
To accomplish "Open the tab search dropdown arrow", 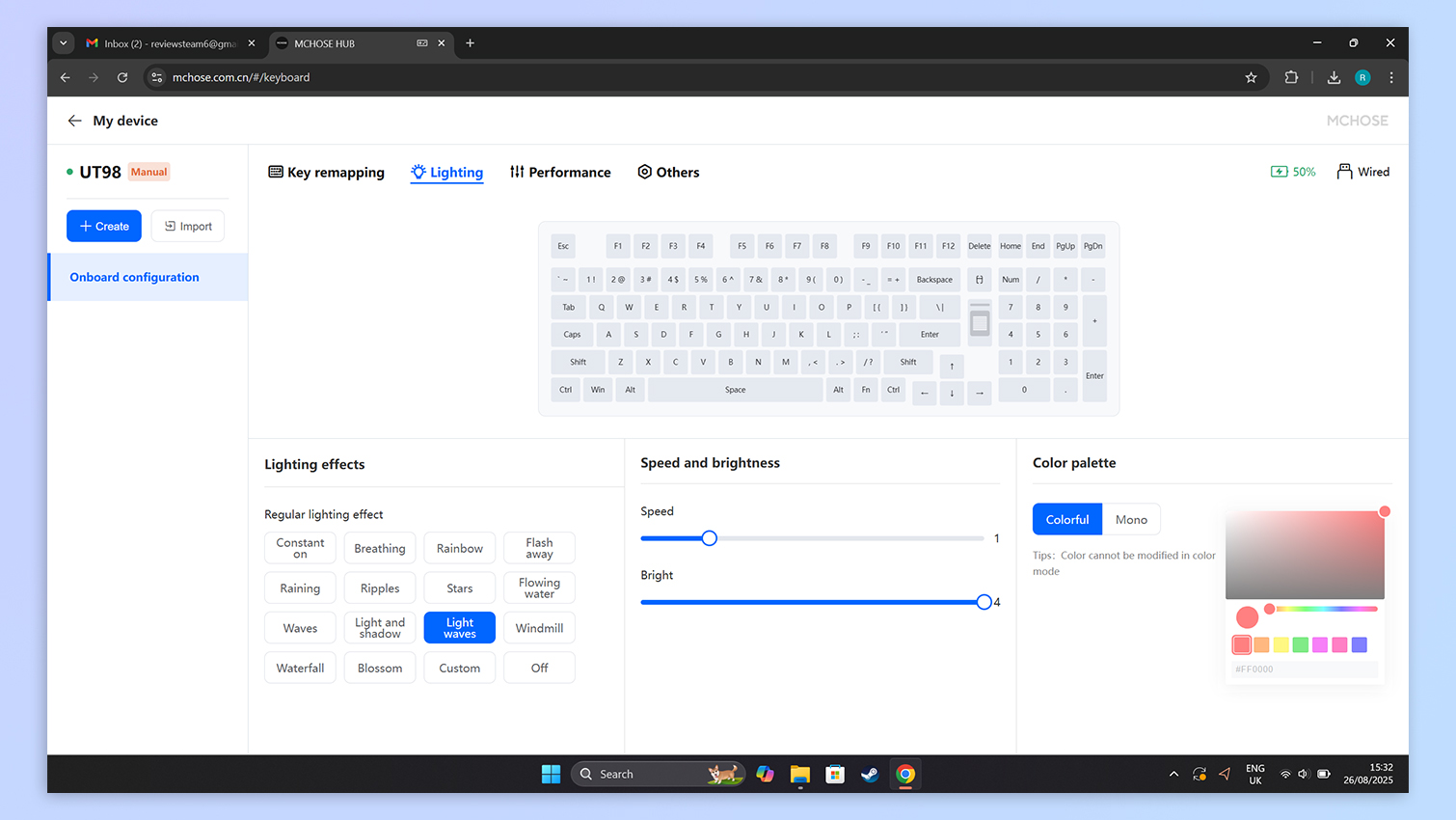I will [64, 43].
